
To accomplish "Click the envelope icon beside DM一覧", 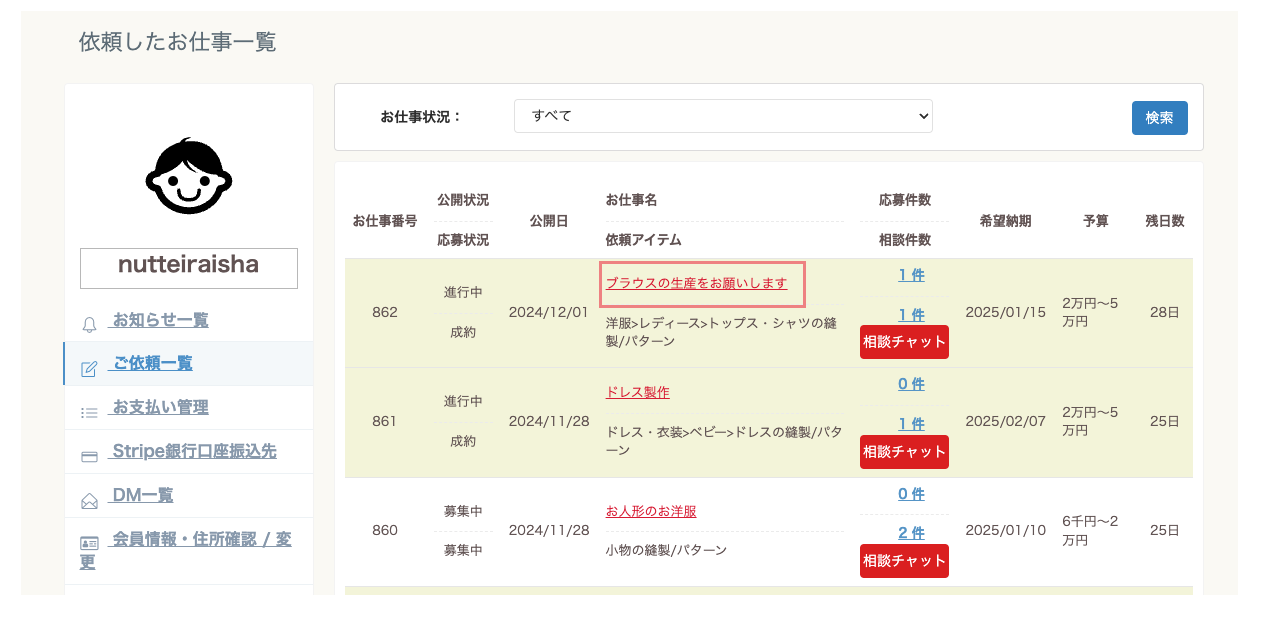I will 89,500.
